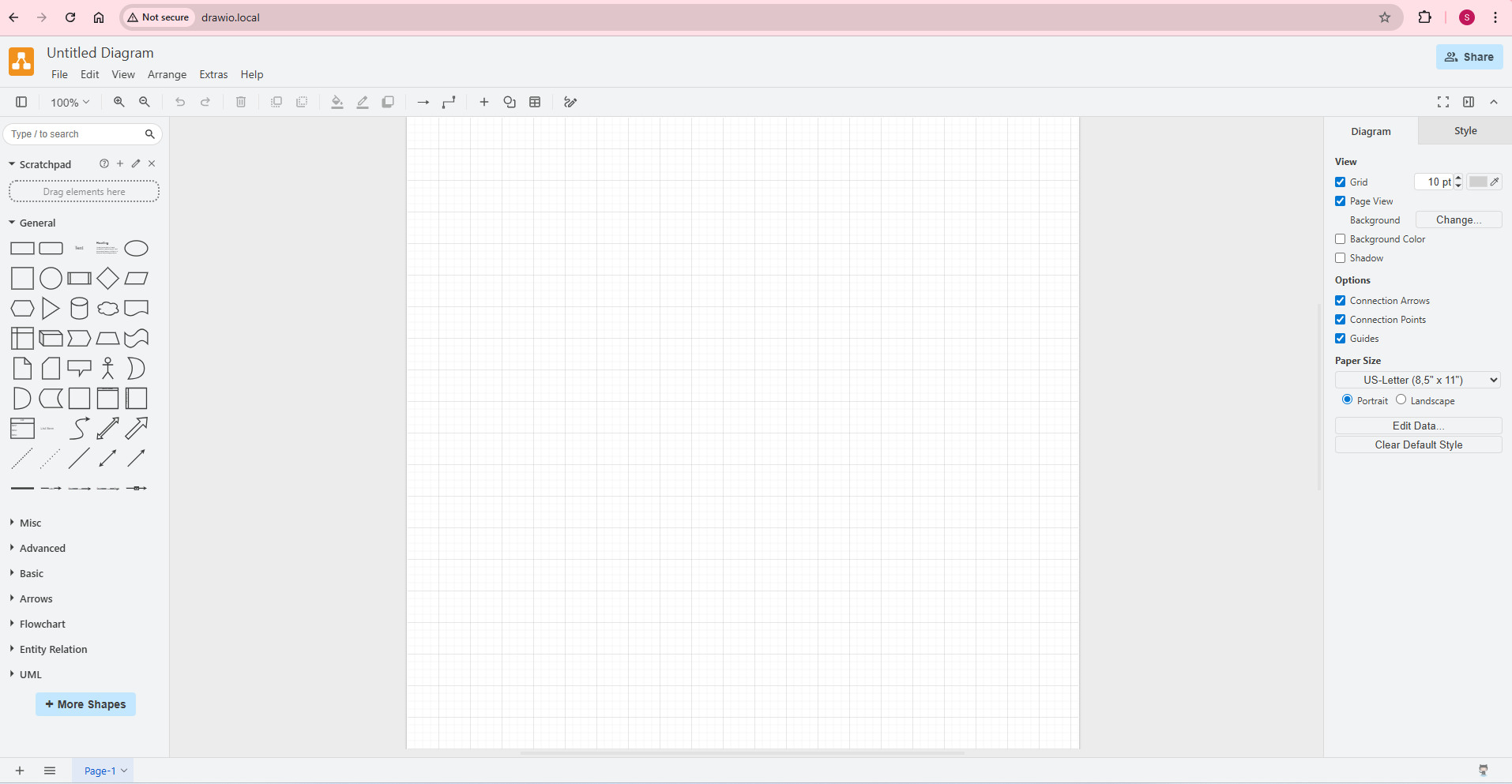Click the Waypoints connector style icon
This screenshot has width=1512, height=784.
click(448, 102)
